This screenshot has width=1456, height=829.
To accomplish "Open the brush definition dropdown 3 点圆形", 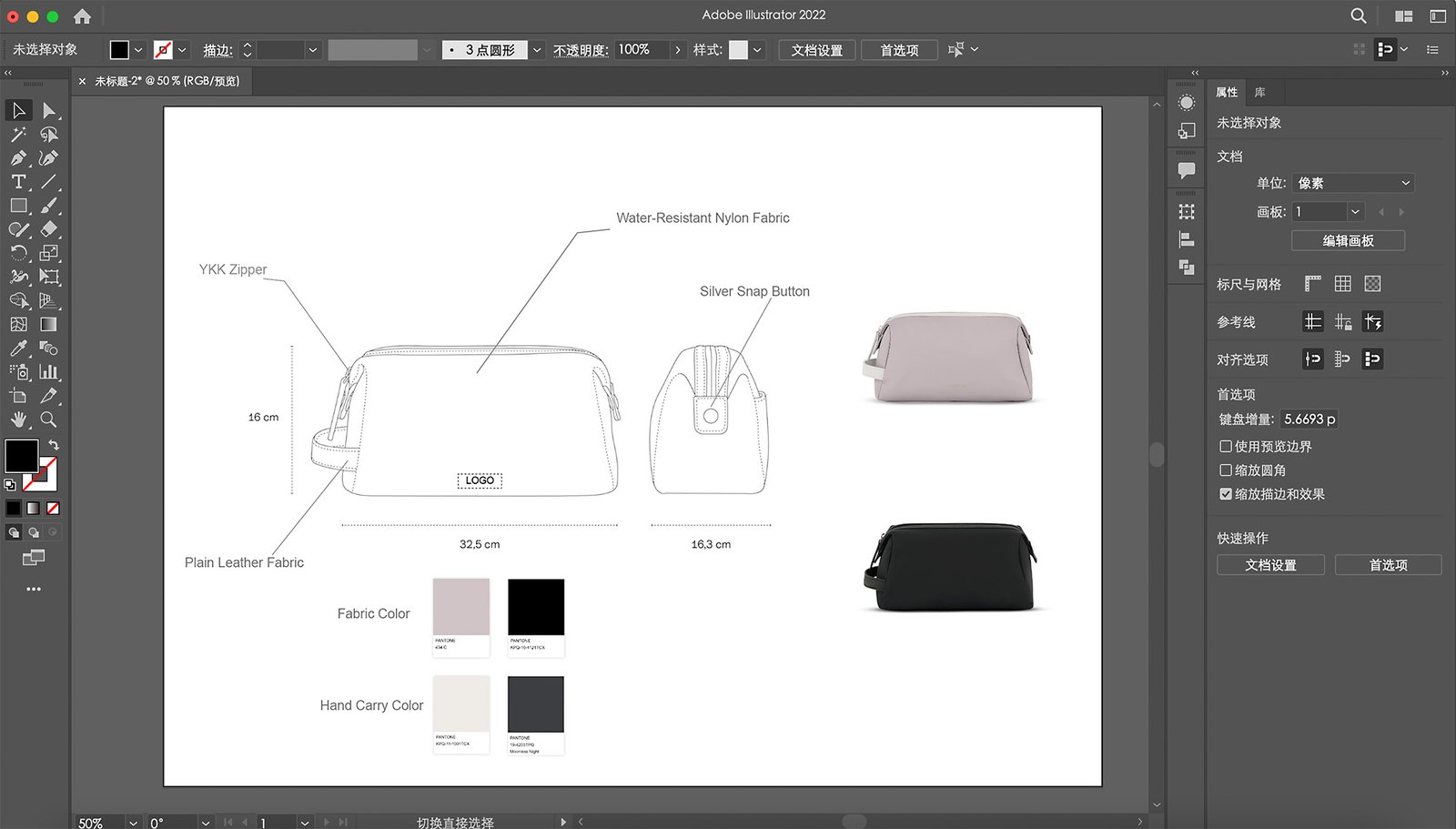I will pyautogui.click(x=537, y=50).
